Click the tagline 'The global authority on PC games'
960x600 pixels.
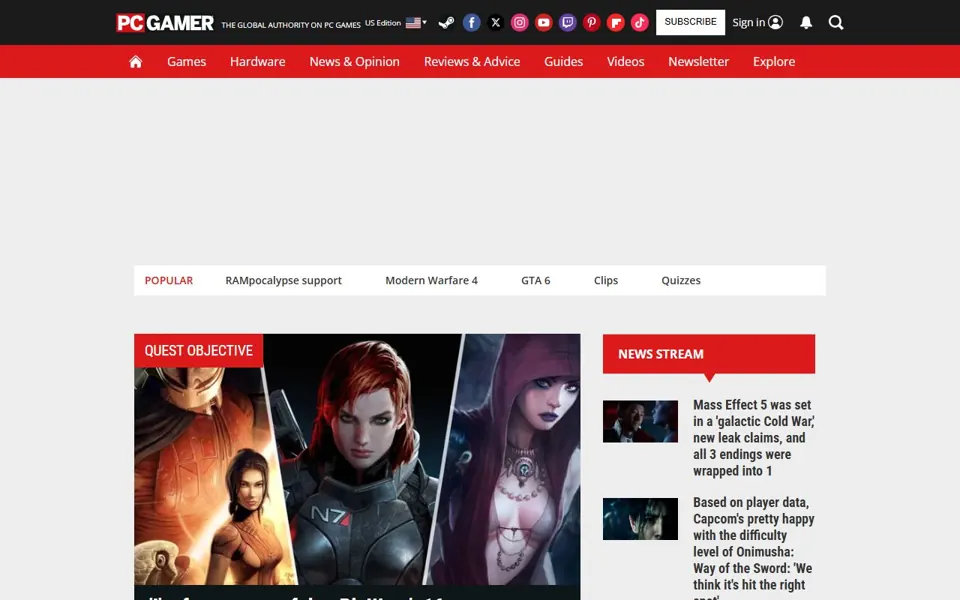(291, 25)
